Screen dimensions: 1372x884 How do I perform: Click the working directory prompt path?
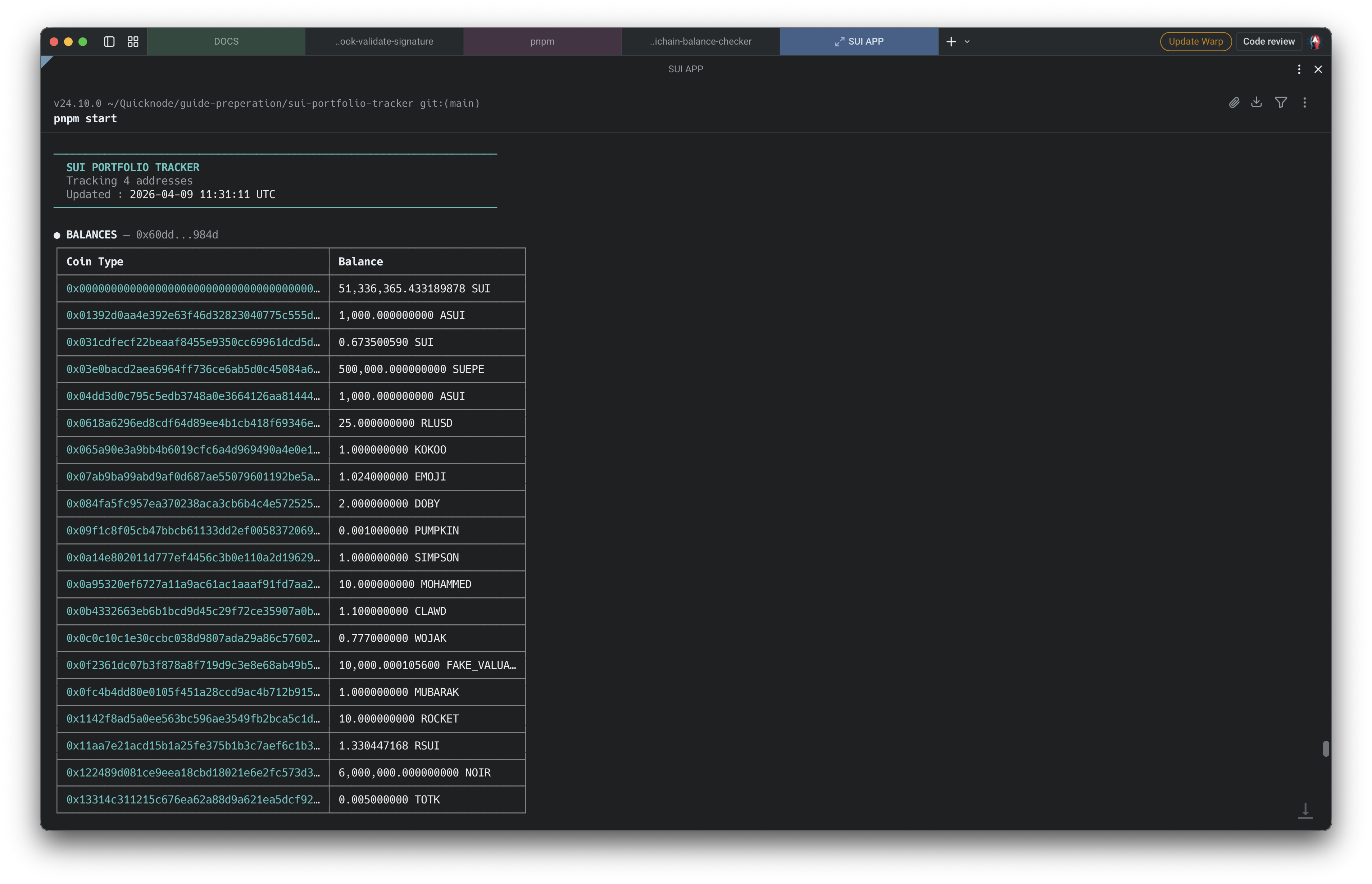[260, 103]
